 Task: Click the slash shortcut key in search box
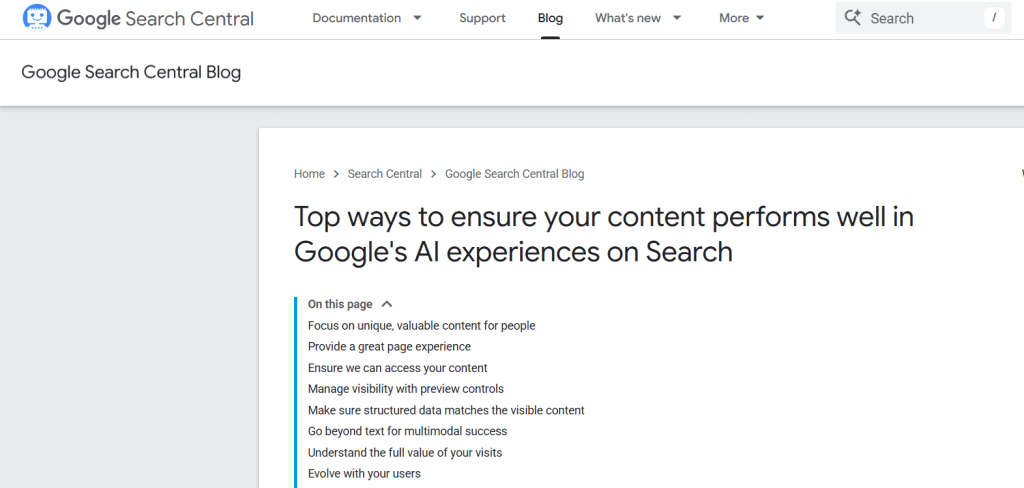[x=993, y=18]
